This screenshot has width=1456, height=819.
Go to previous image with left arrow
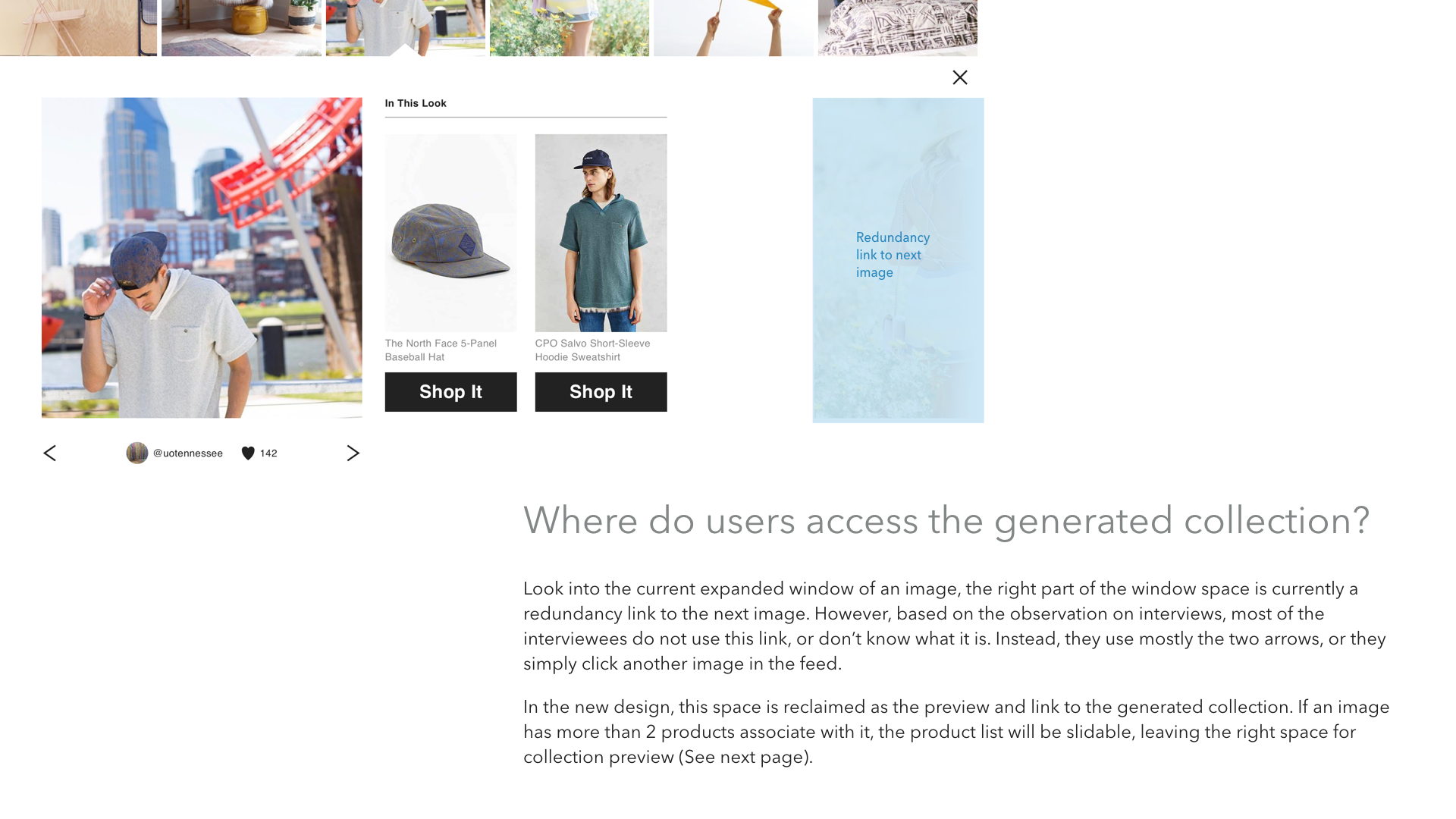(x=50, y=453)
